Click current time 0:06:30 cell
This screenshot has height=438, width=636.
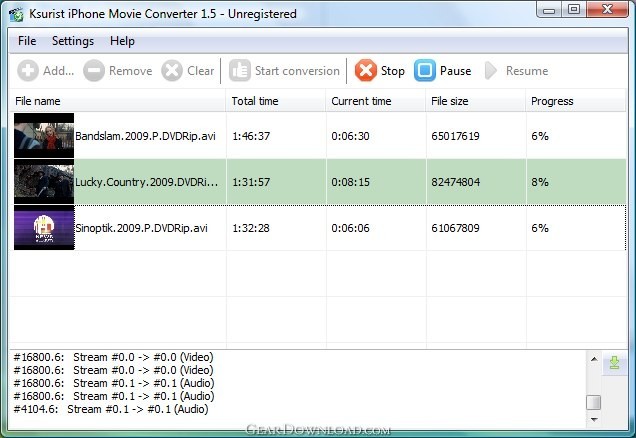click(350, 136)
